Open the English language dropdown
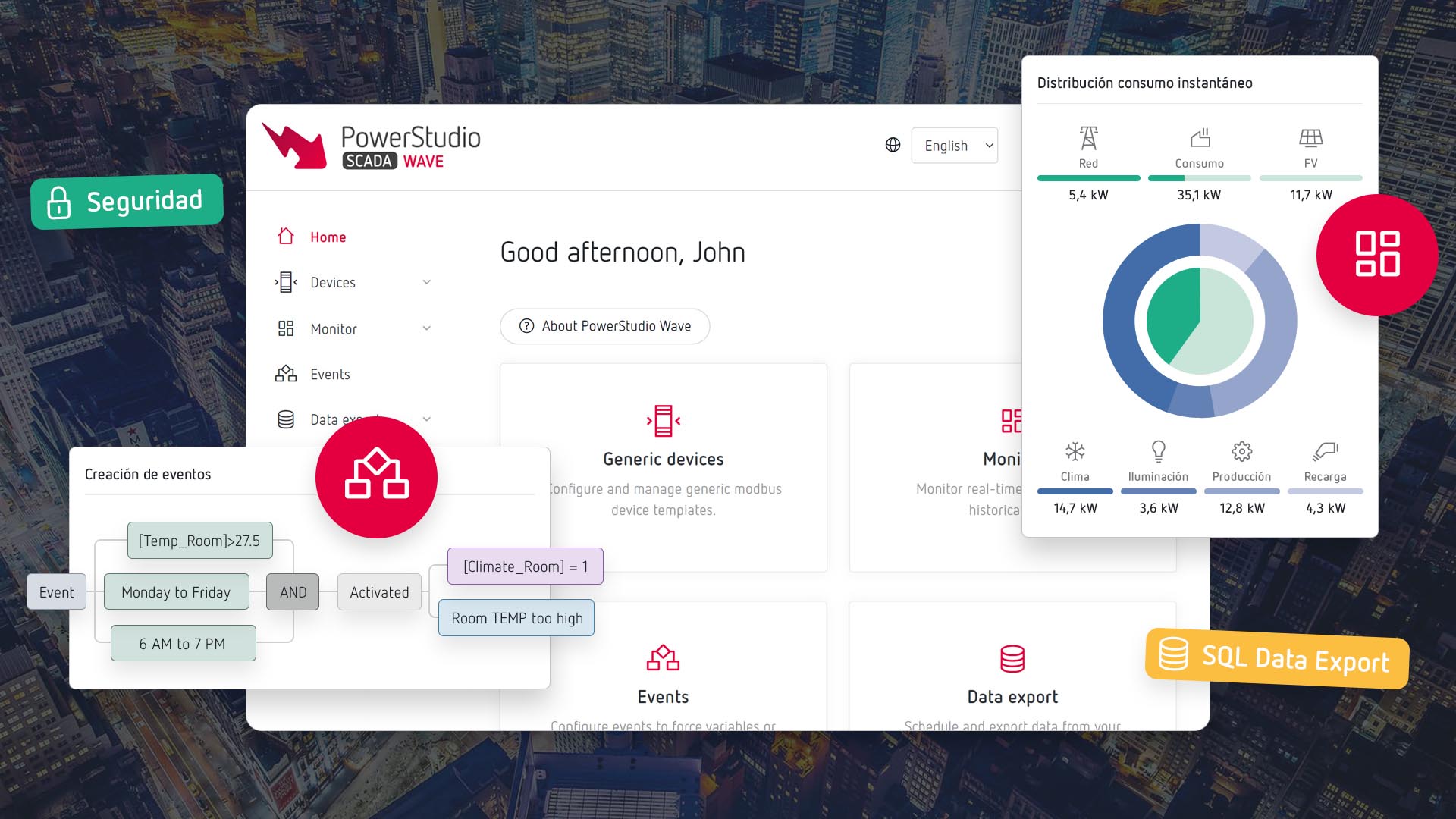Screen dimensions: 1456x819 click(954, 146)
